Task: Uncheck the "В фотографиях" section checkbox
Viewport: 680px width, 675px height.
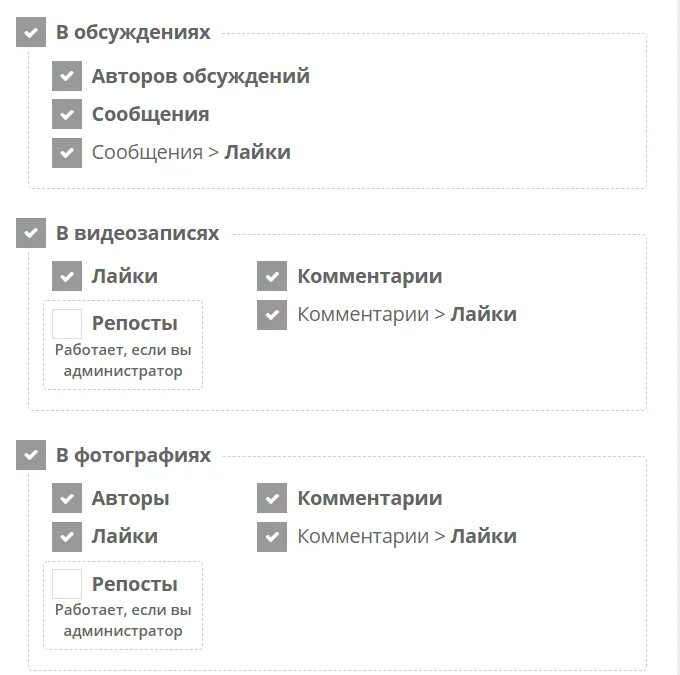Action: (x=31, y=455)
